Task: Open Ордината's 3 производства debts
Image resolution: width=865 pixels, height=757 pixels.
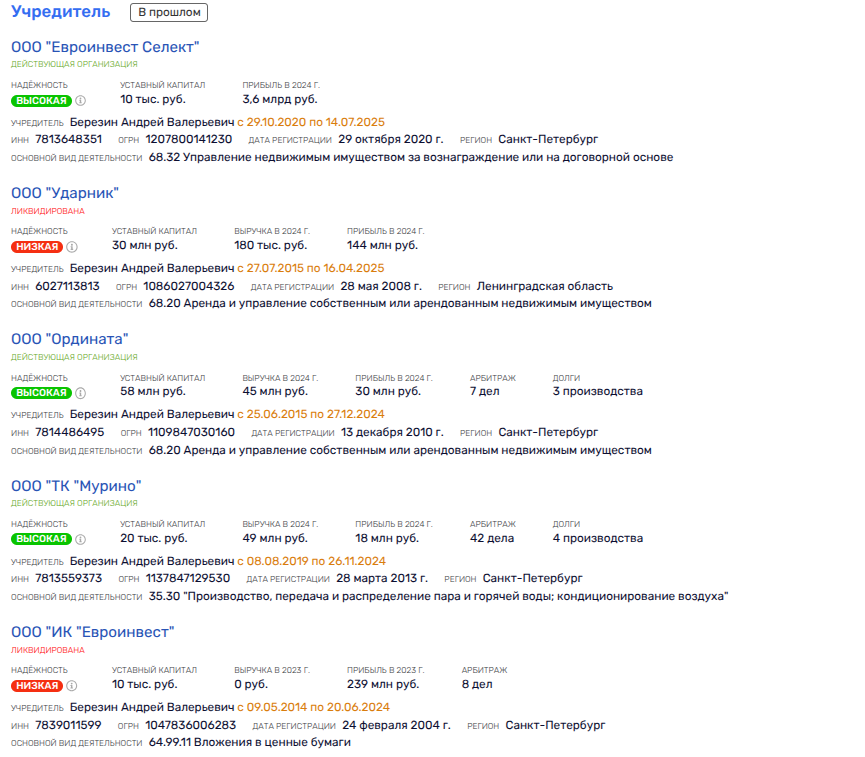Action: click(x=597, y=391)
